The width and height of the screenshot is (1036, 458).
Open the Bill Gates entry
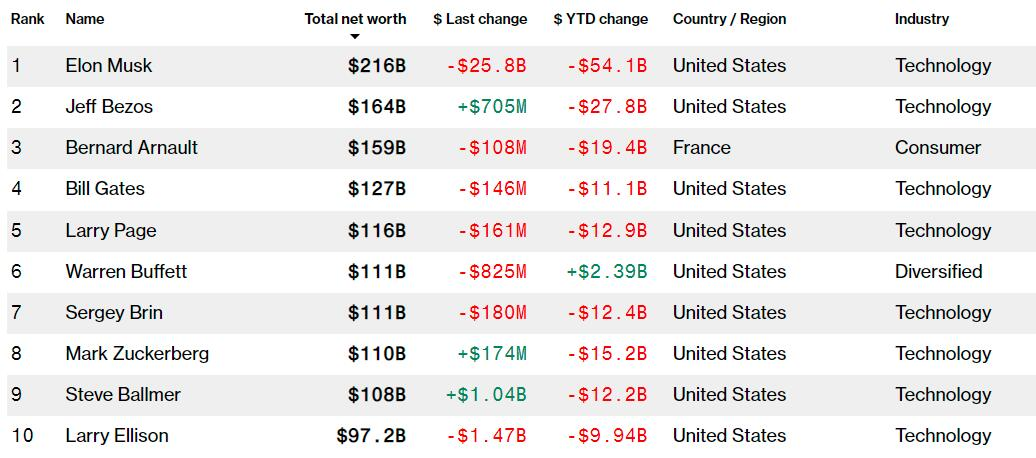[x=105, y=189]
